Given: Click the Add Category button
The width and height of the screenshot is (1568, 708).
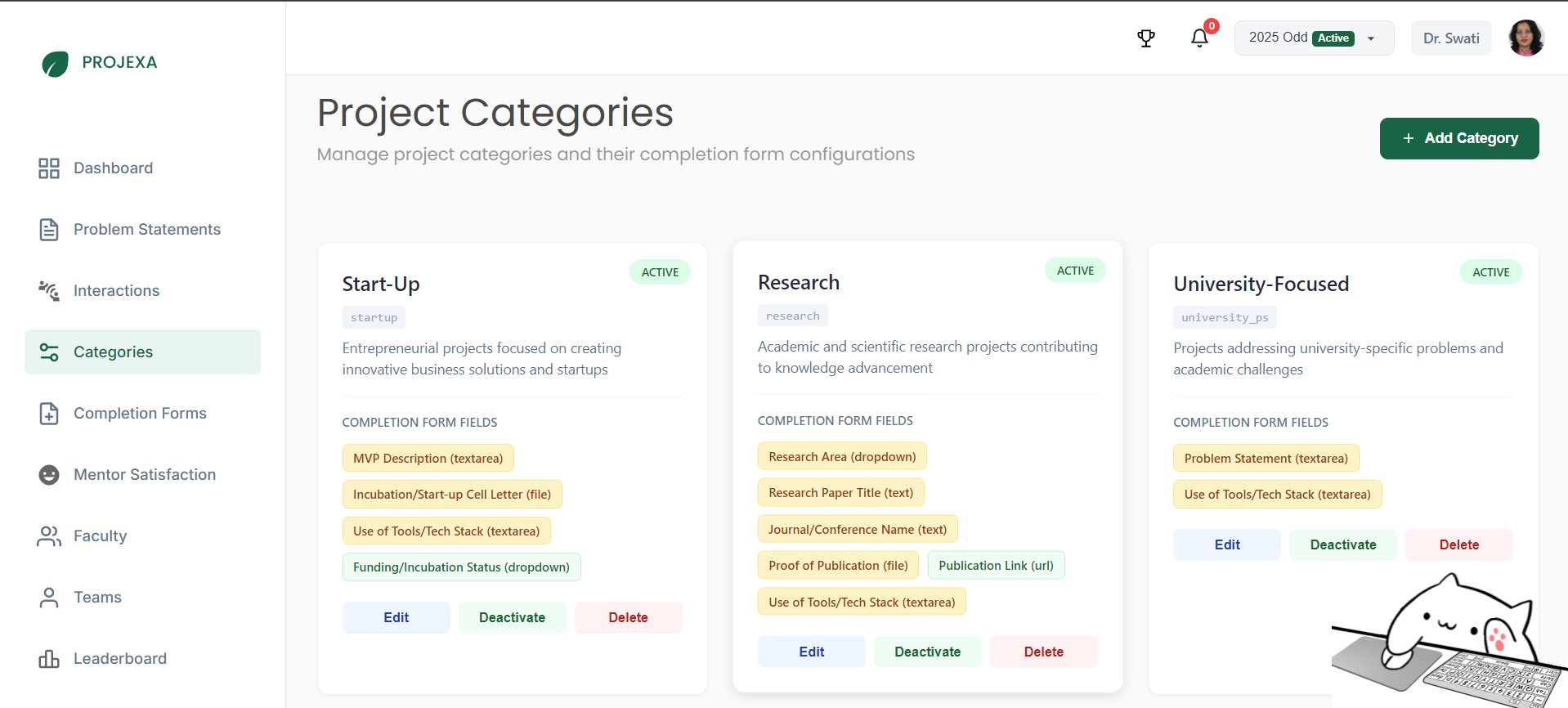Looking at the screenshot, I should pos(1459,139).
